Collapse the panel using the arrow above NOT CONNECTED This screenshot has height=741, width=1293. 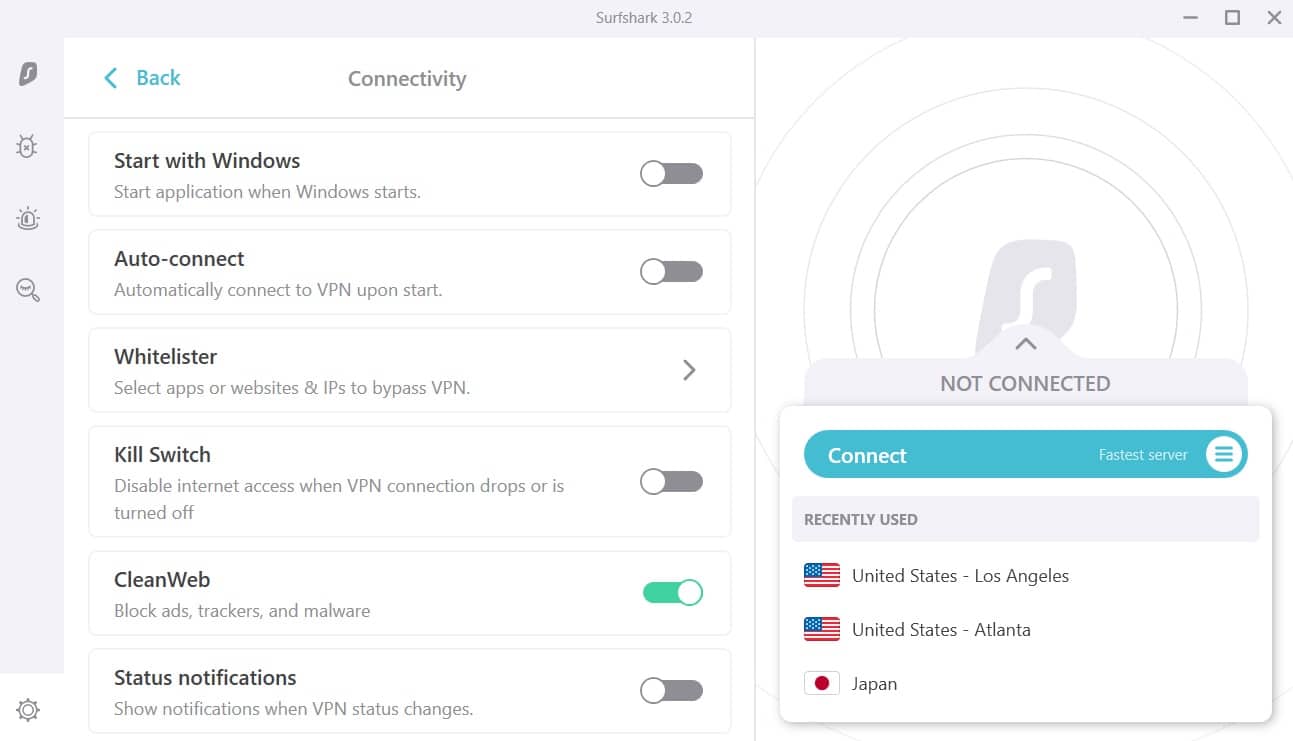click(1025, 344)
